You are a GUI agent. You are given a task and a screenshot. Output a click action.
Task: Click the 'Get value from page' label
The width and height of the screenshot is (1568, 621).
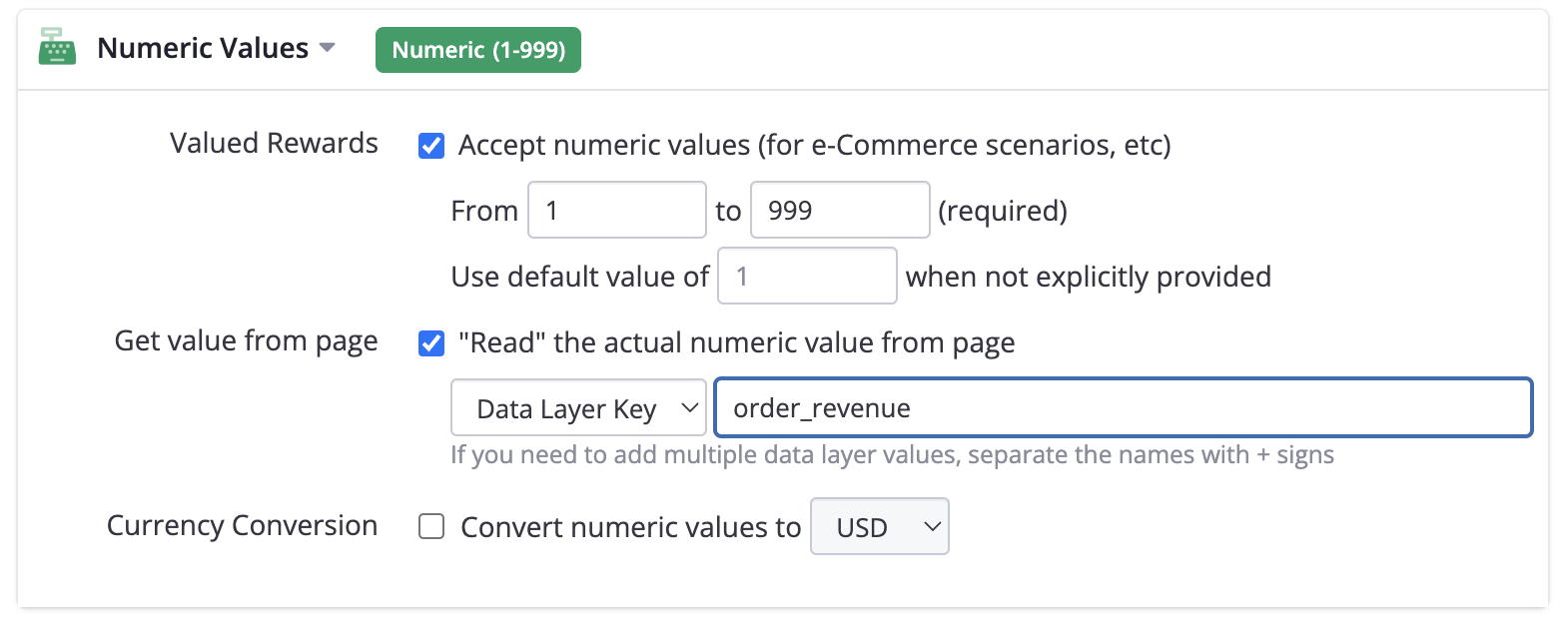click(x=246, y=341)
